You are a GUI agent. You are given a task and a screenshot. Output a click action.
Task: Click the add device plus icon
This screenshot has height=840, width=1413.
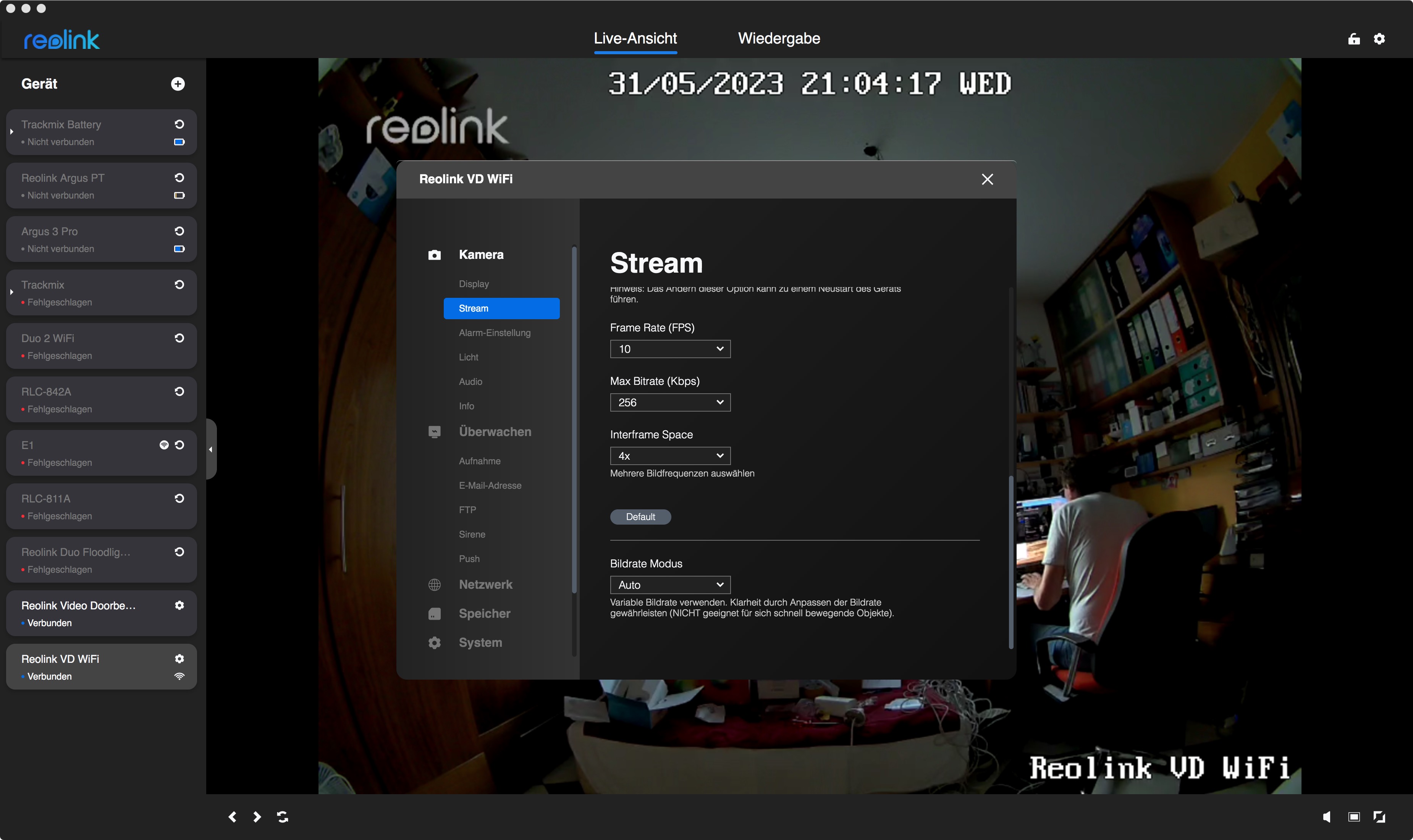point(178,84)
